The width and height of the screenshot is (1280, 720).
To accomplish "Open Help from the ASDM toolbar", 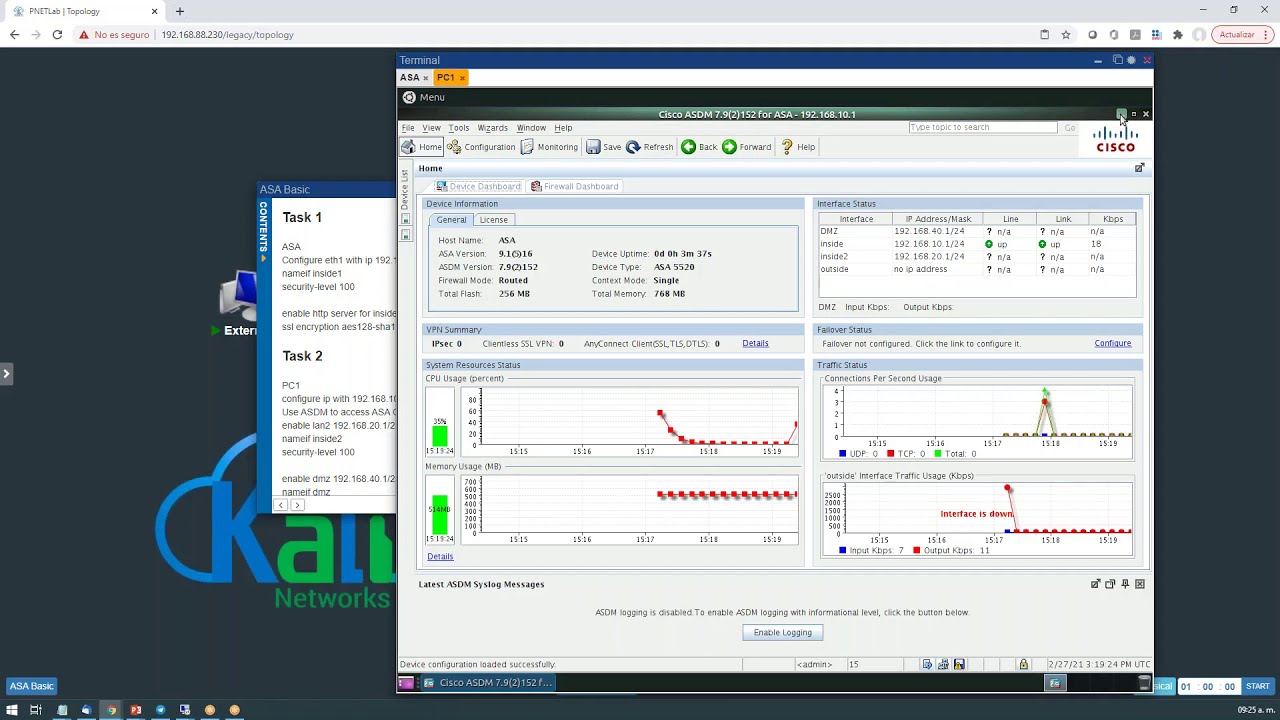I will [797, 147].
